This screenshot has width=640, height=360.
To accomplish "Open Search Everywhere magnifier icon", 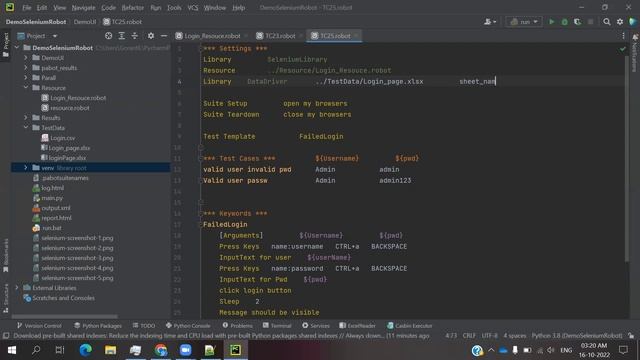I will click(607, 22).
